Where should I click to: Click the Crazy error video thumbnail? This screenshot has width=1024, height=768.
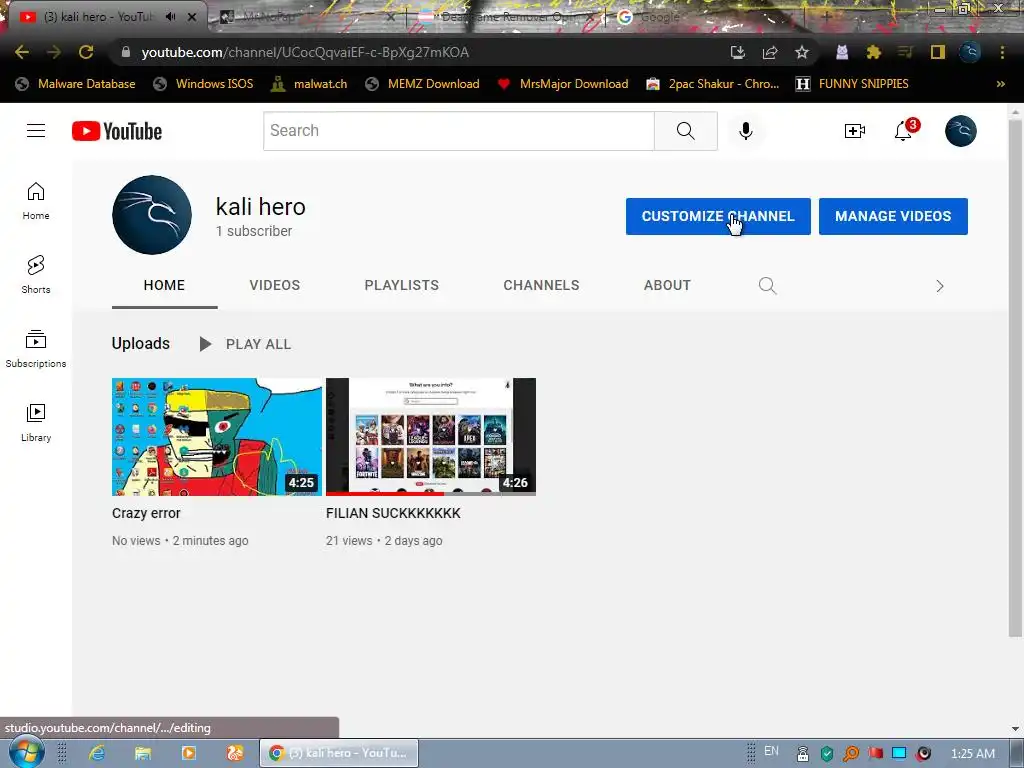pyautogui.click(x=217, y=437)
